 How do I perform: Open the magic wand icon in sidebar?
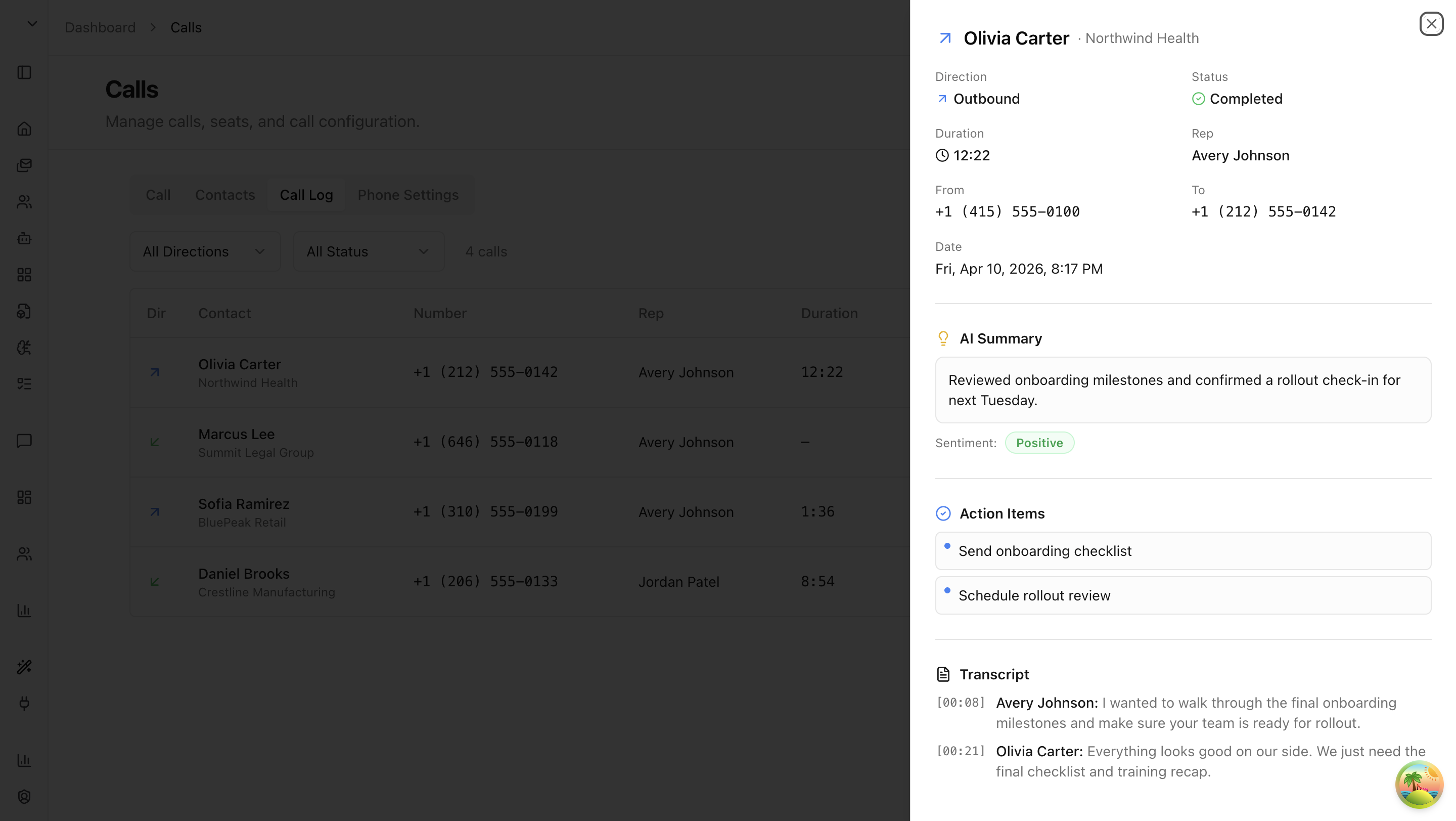click(24, 667)
